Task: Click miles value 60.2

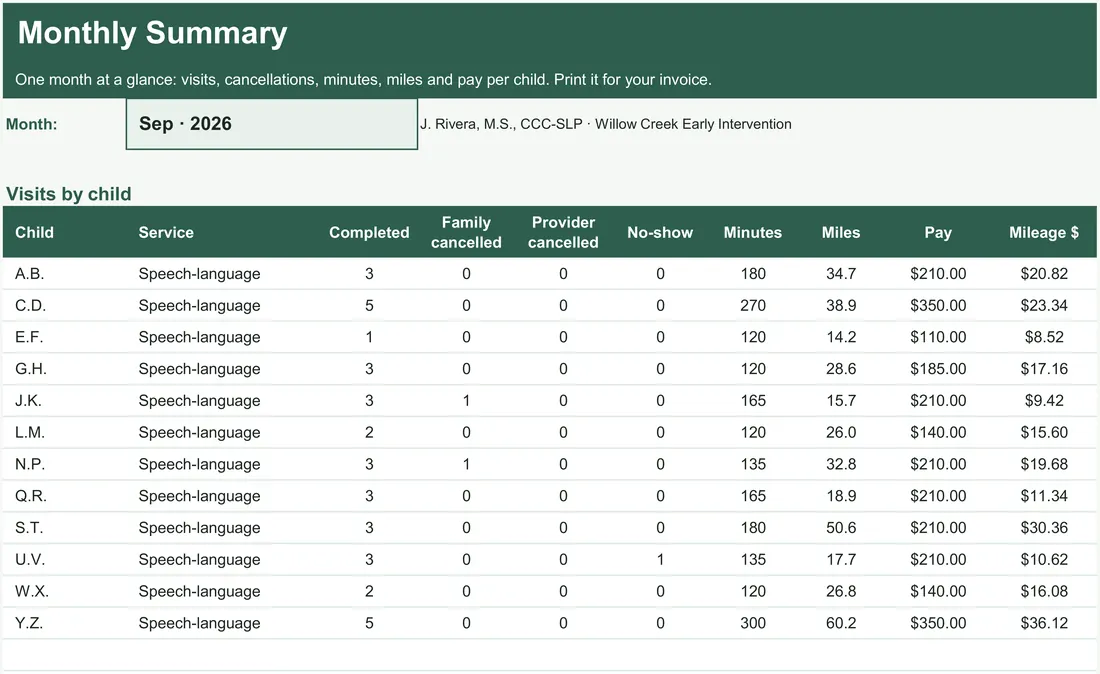Action: point(841,623)
